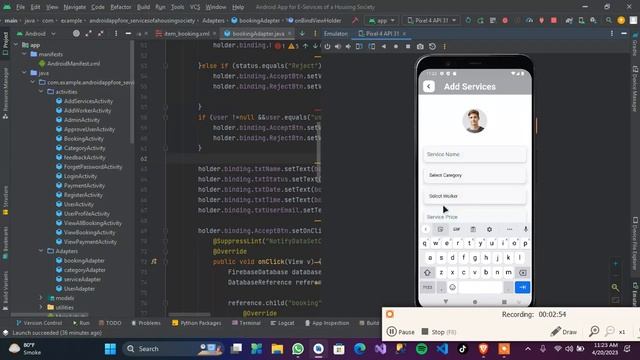This screenshot has height=360, width=640.
Task: Open serviceAdapter in project tree
Action: (x=78, y=279)
